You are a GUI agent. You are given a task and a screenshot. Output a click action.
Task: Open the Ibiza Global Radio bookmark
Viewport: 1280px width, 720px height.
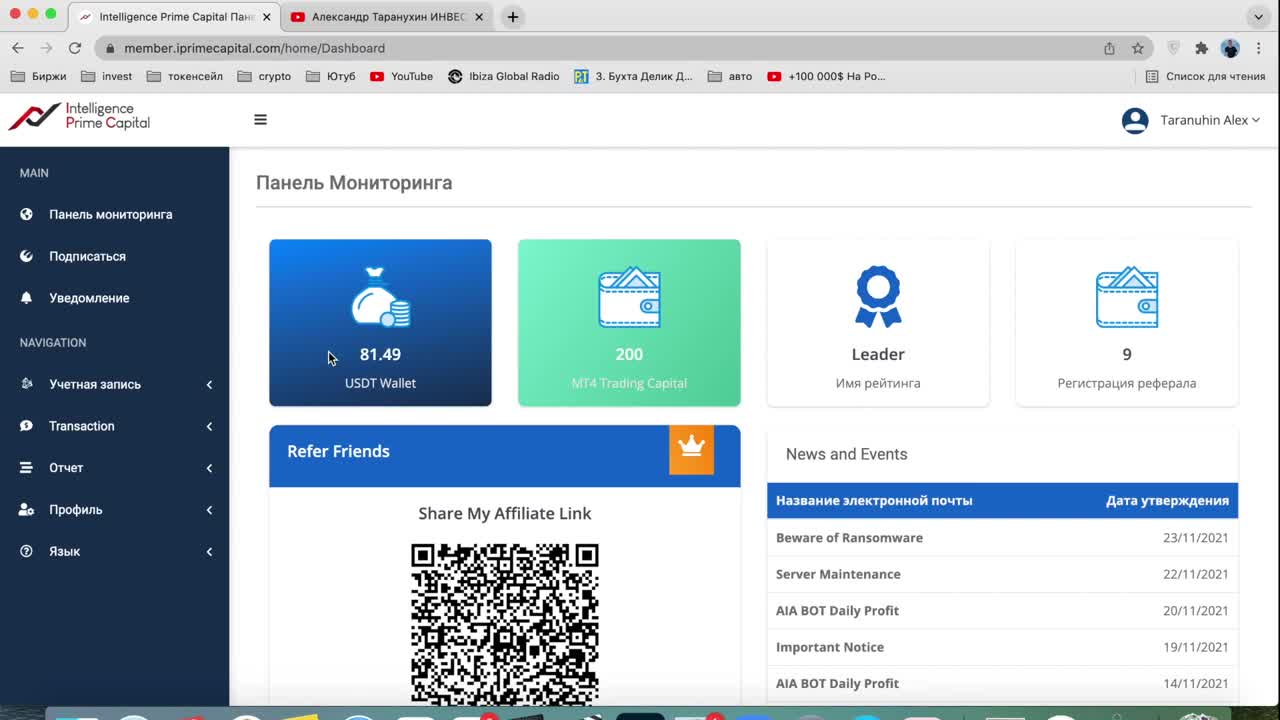click(x=504, y=76)
